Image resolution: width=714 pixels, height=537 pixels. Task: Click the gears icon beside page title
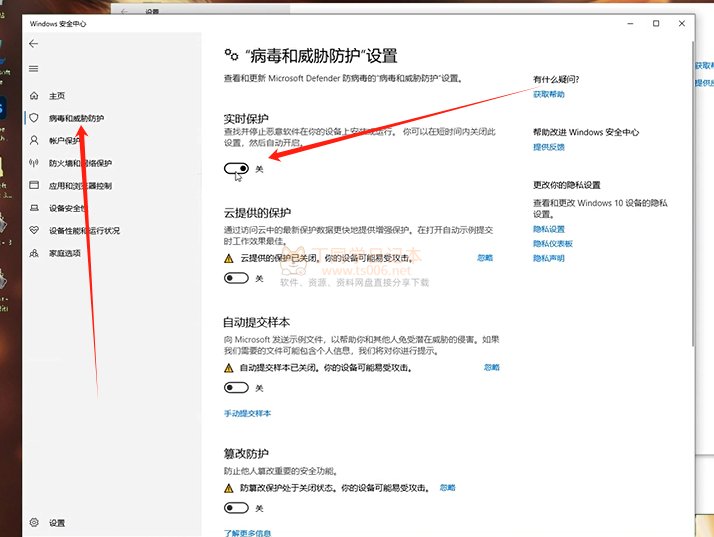click(x=231, y=55)
